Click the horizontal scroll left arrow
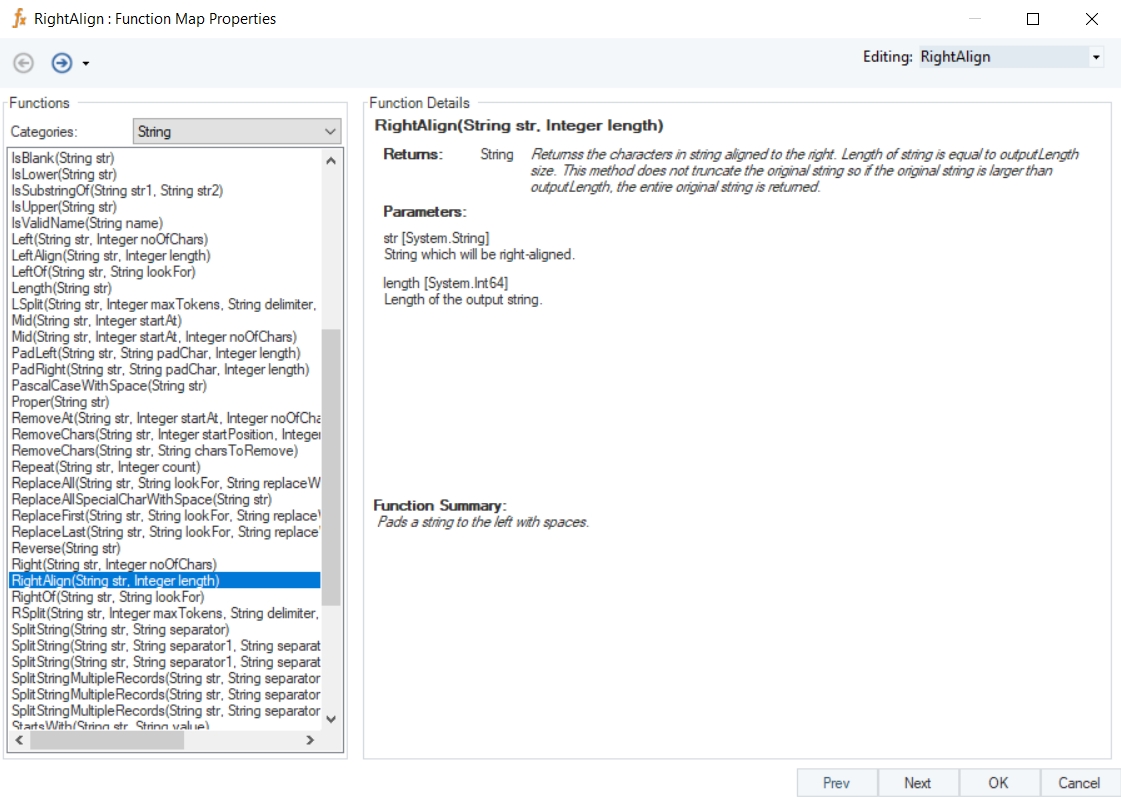This screenshot has height=797, width=1121. pos(19,741)
